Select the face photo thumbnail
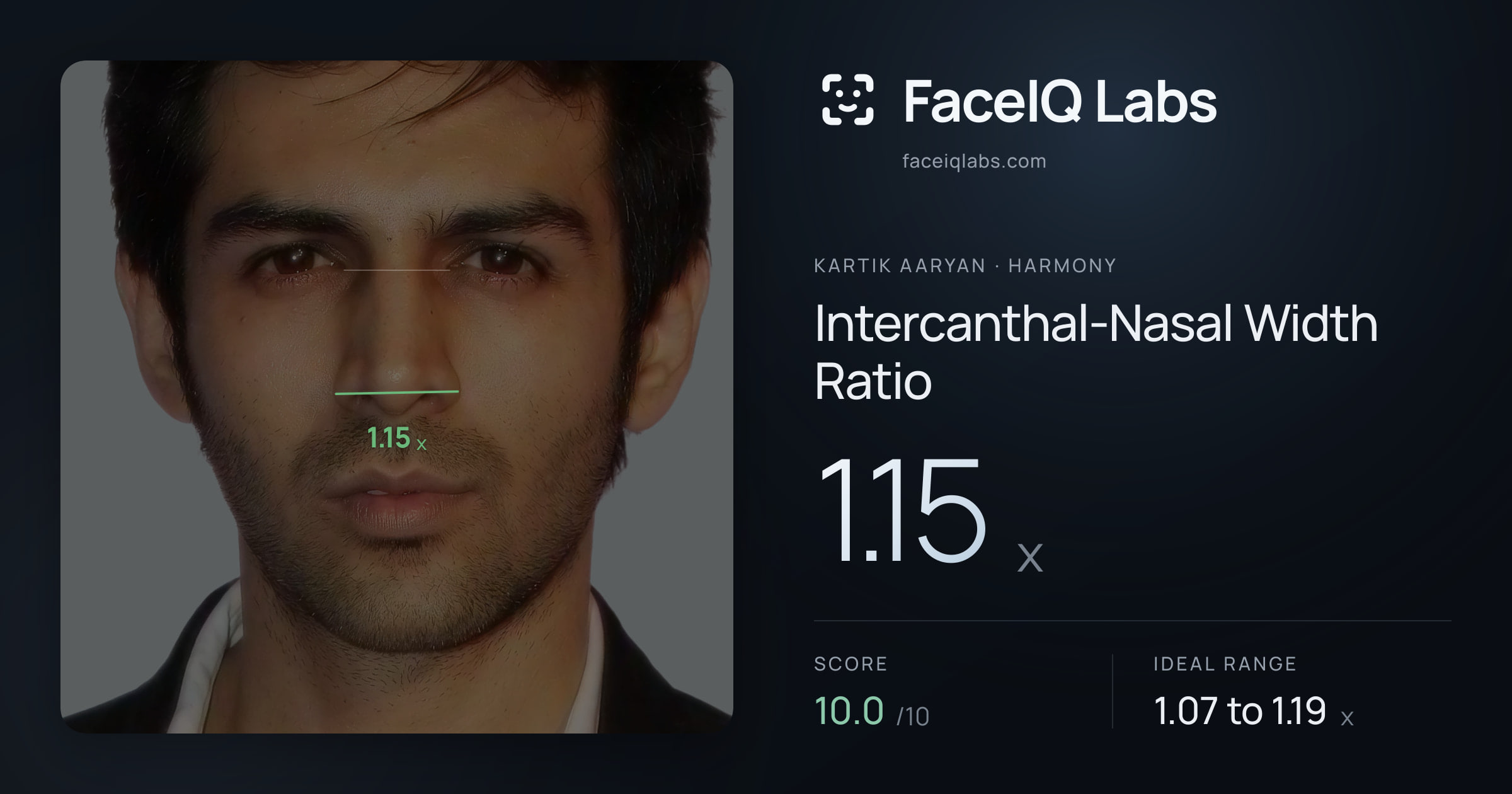 (x=397, y=397)
